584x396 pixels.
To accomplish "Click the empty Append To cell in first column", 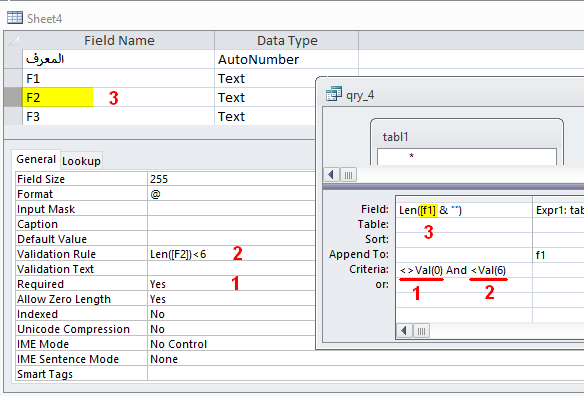I will [464, 255].
